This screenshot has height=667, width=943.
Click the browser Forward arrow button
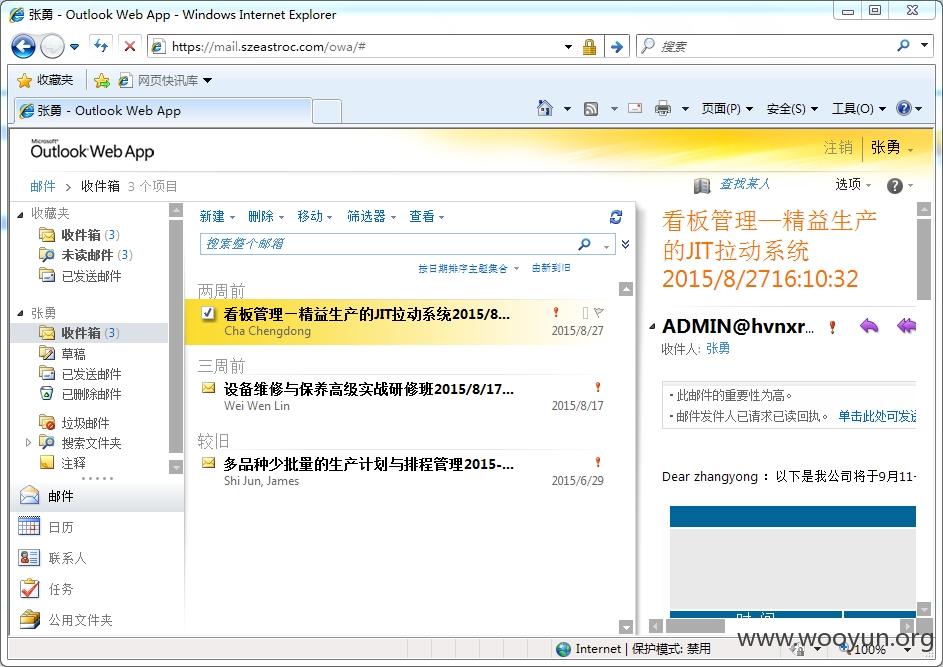pos(52,46)
